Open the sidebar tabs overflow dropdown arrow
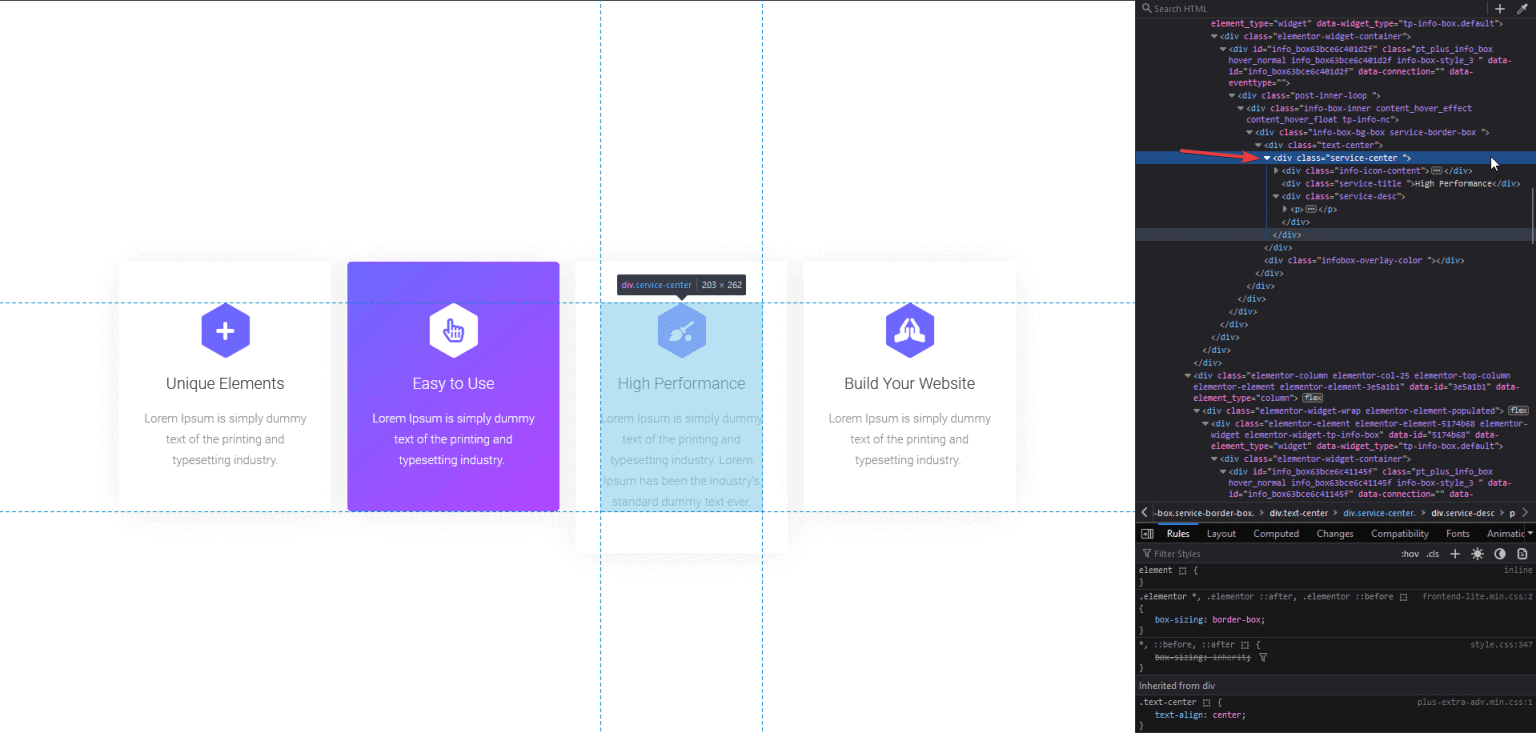 1529,534
